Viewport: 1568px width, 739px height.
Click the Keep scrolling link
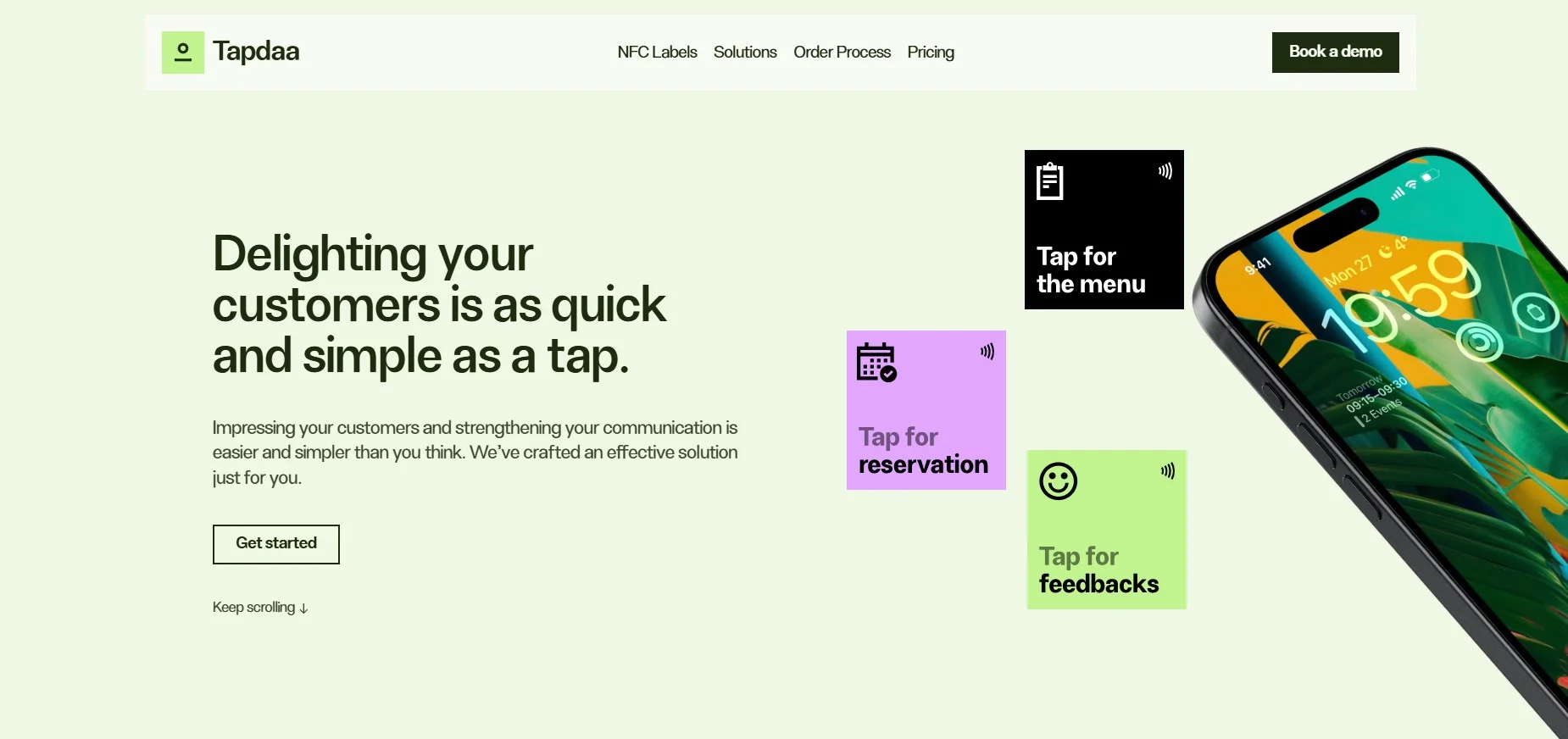[260, 608]
